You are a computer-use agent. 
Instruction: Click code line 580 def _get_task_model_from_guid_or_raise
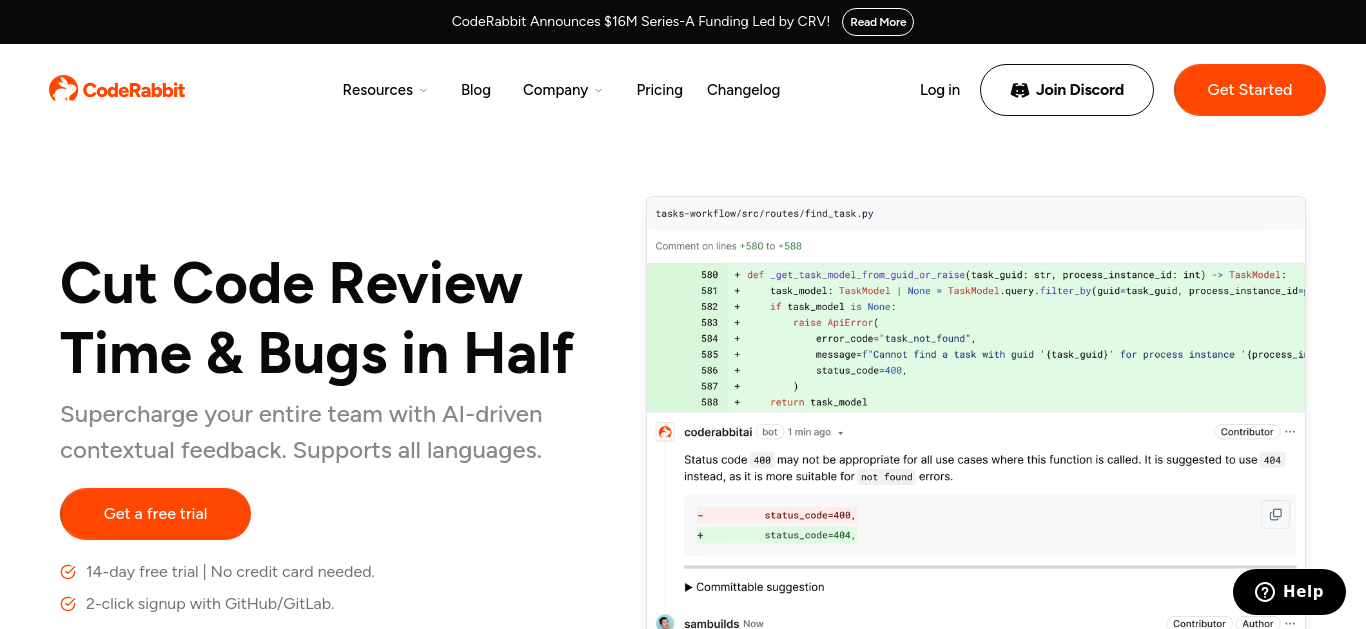tap(976, 274)
